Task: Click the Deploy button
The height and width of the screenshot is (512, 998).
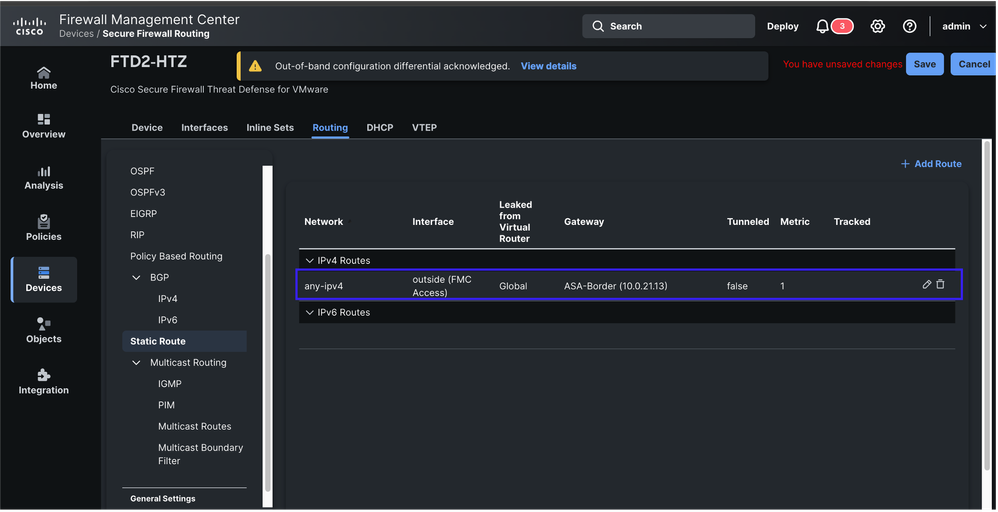Action: click(782, 26)
